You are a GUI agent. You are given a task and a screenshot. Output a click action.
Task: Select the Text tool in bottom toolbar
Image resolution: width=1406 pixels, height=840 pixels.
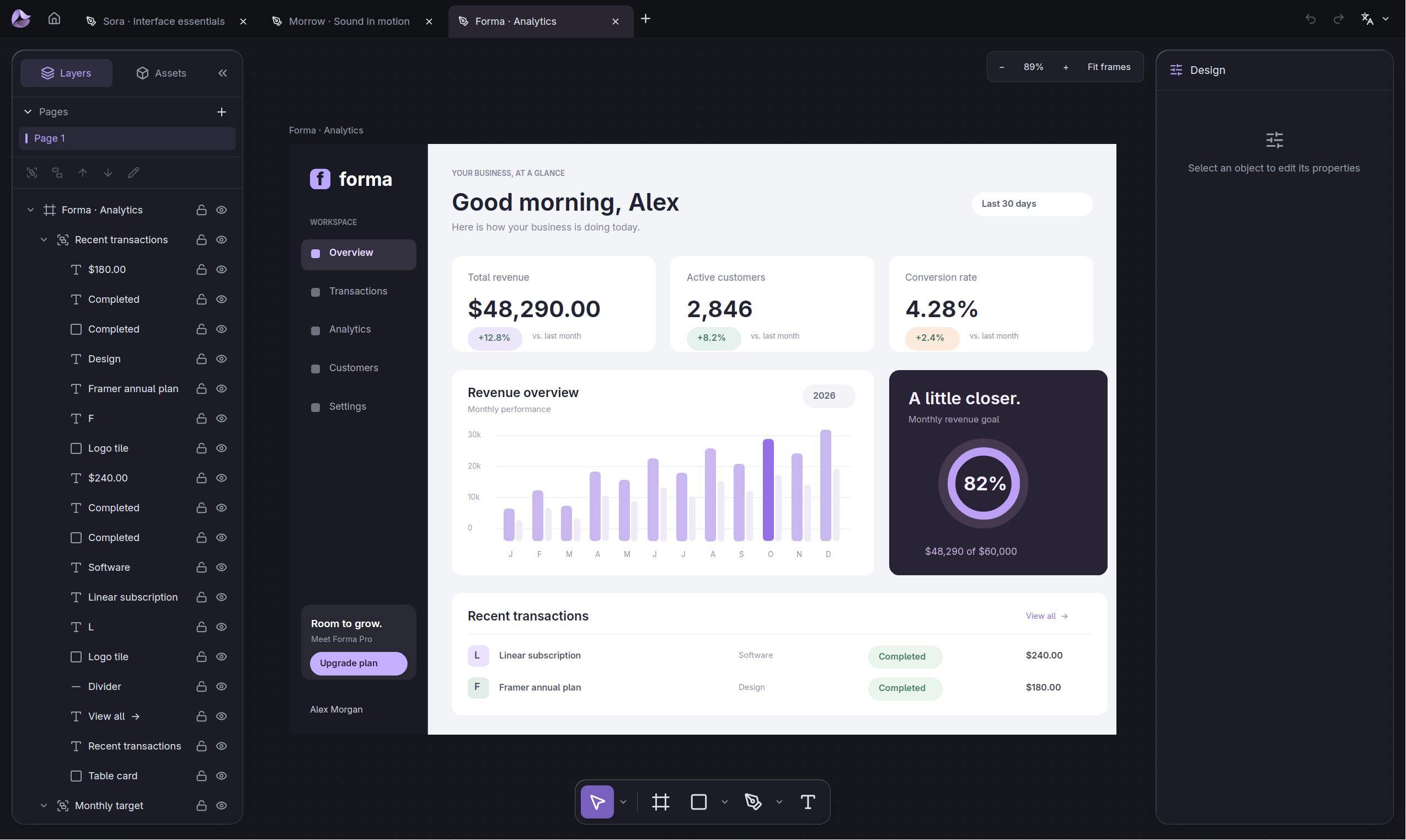(x=808, y=802)
